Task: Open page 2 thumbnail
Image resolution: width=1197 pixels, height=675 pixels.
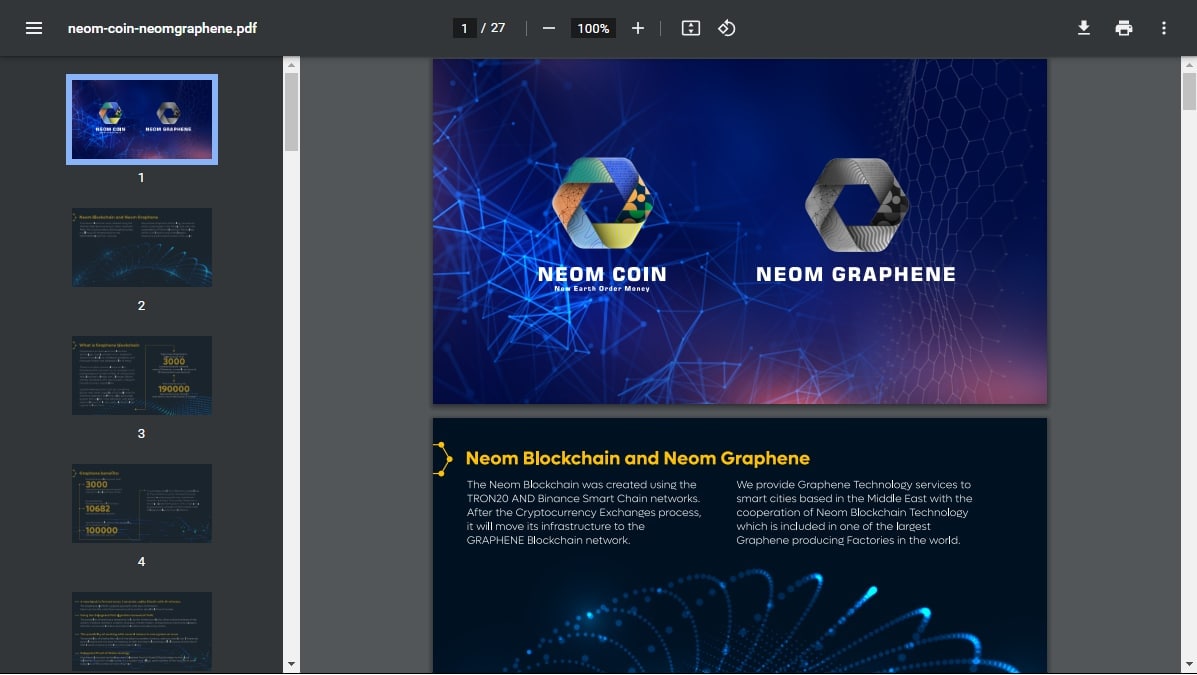Action: coord(142,247)
